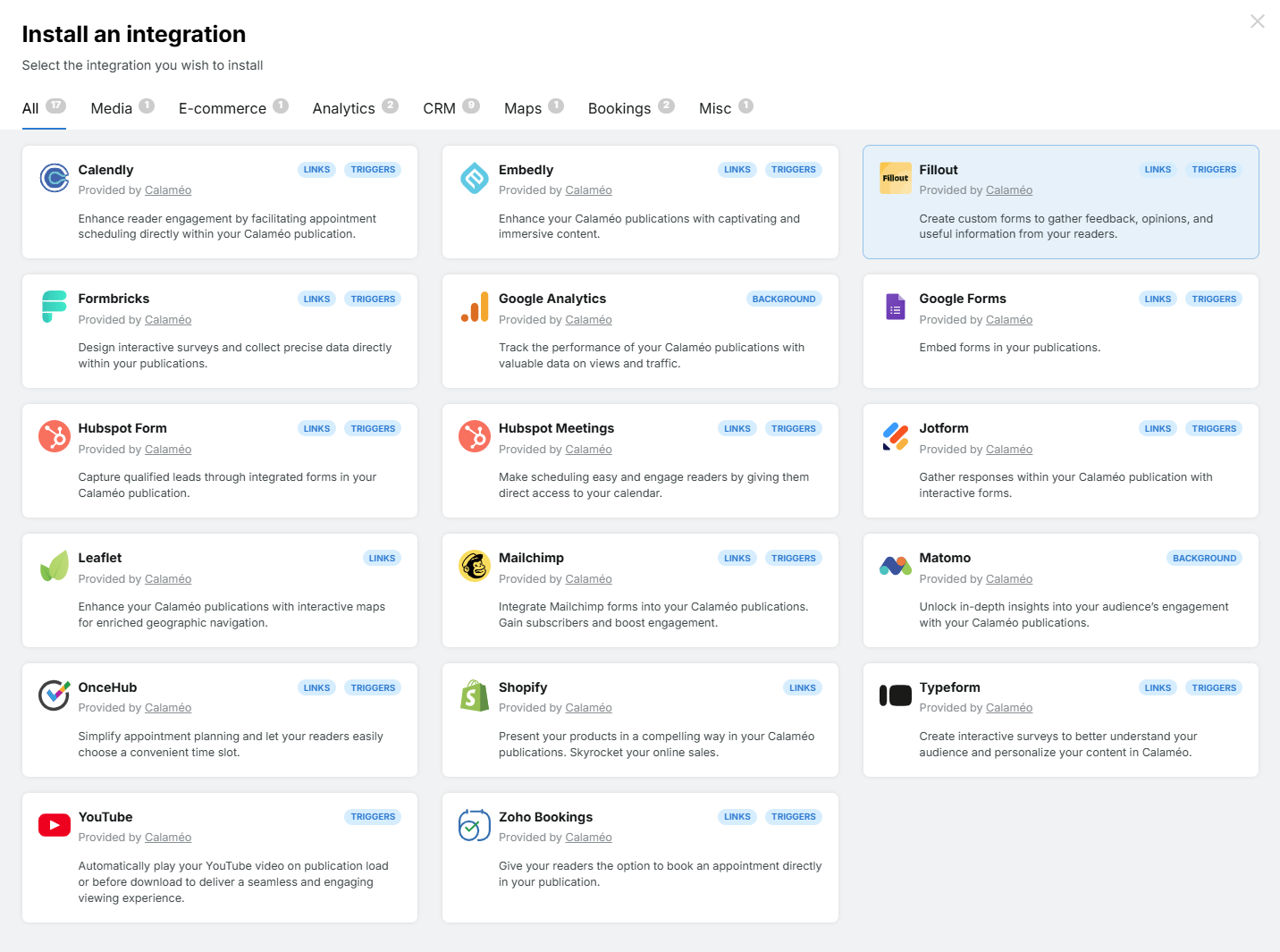Click the Formbricks description text
Screen dimensions: 1280x952
[235, 356]
